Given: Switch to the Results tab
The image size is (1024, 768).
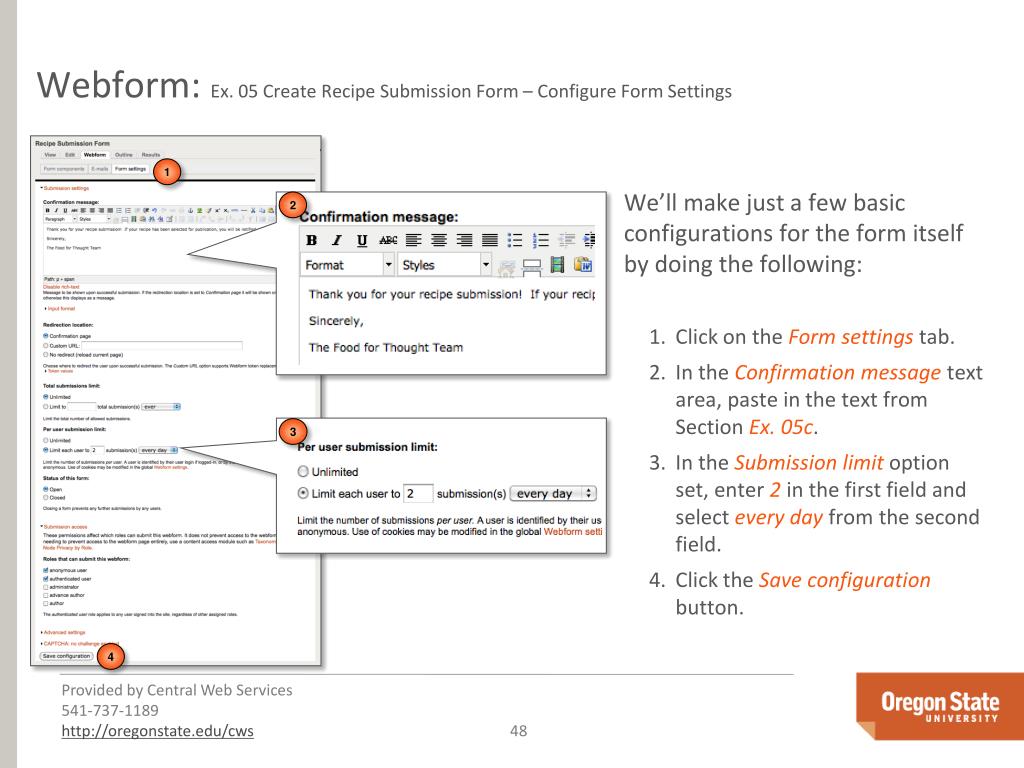Looking at the screenshot, I should (x=151, y=155).
